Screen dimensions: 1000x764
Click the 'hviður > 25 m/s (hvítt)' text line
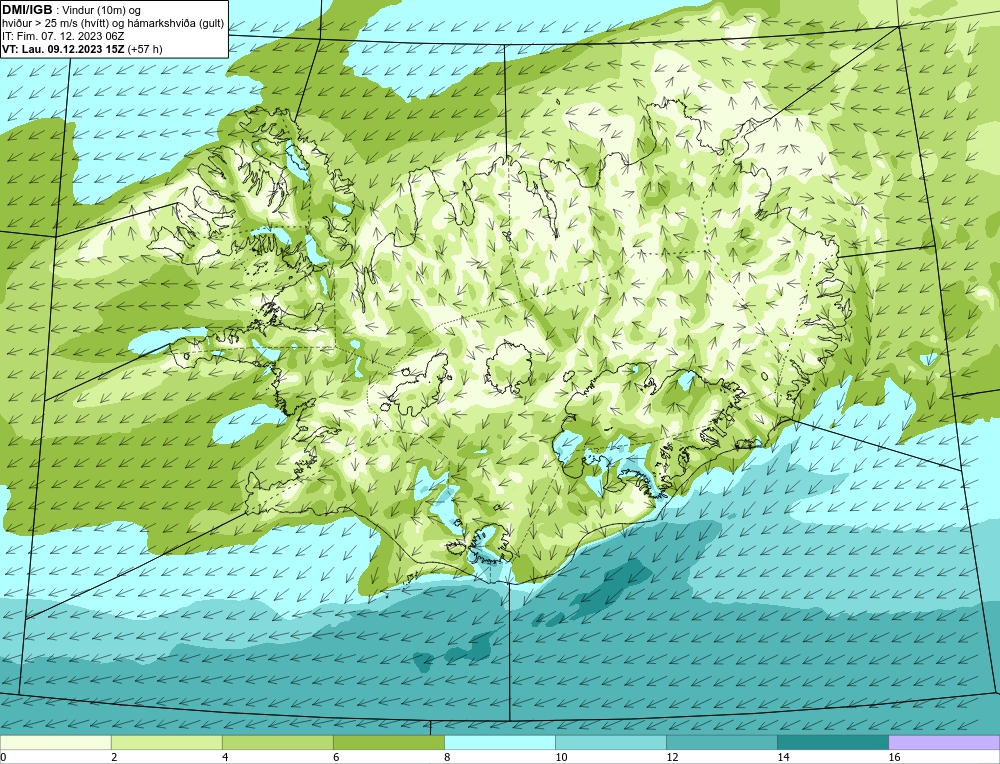tap(55, 24)
